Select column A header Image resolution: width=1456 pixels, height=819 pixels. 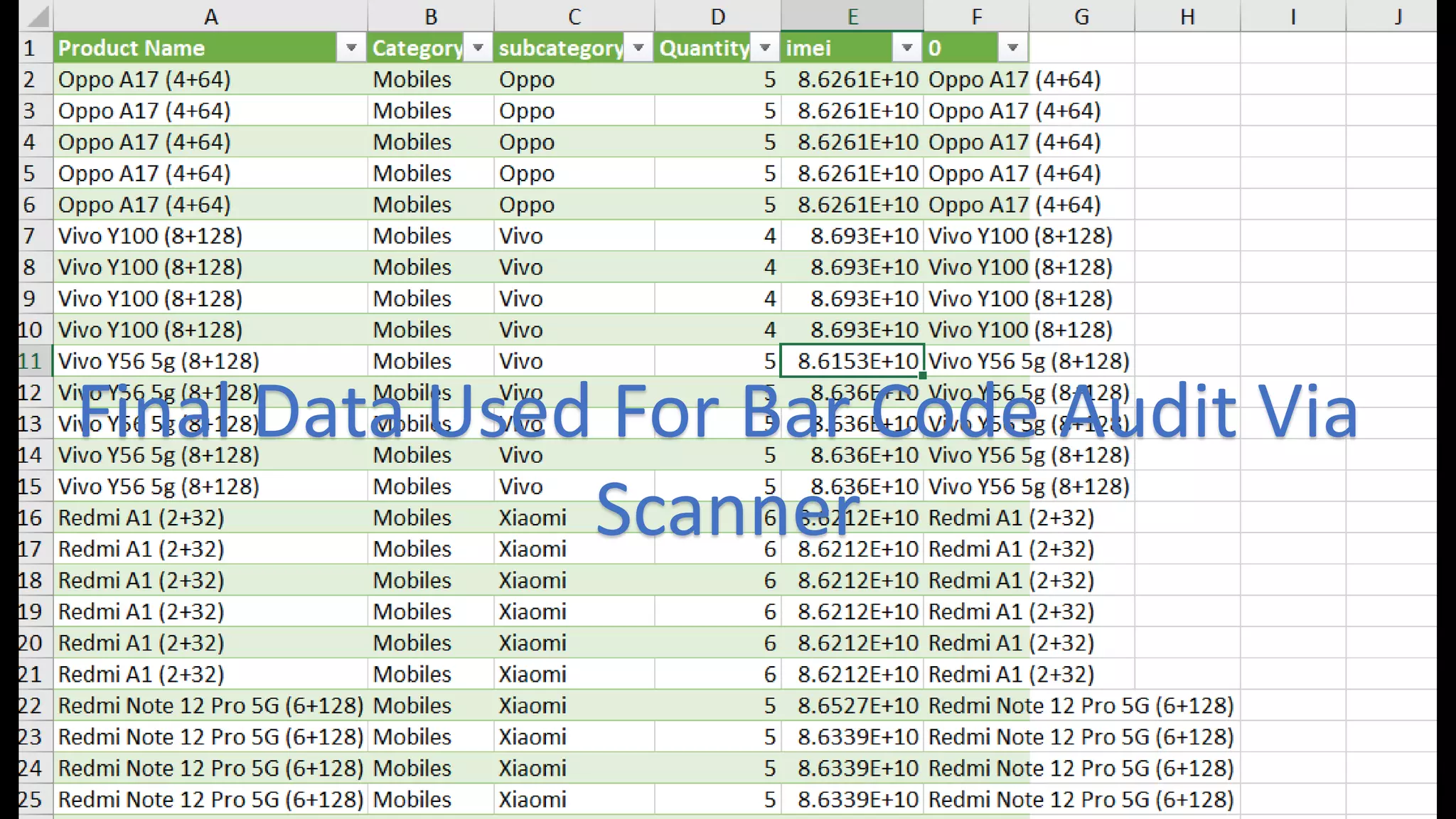[210, 16]
